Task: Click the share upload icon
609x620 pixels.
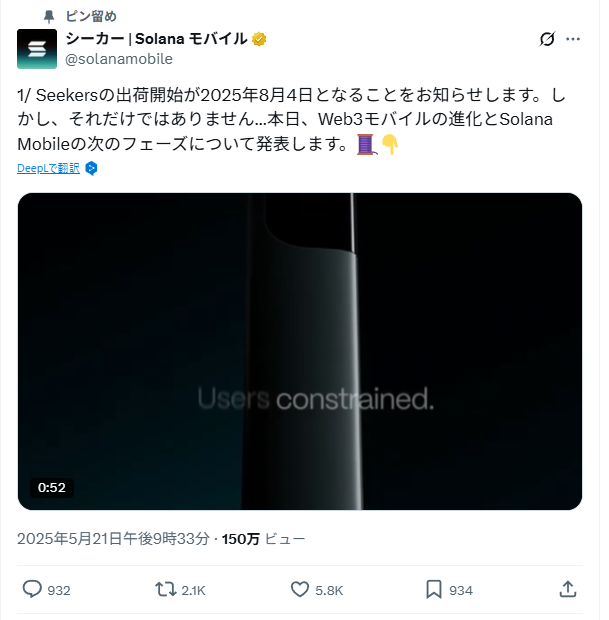Action: coord(568,589)
